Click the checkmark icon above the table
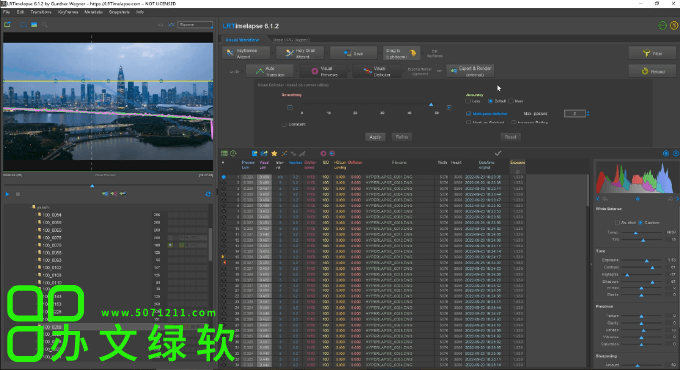Screen dimensions: 680x370 [498, 153]
